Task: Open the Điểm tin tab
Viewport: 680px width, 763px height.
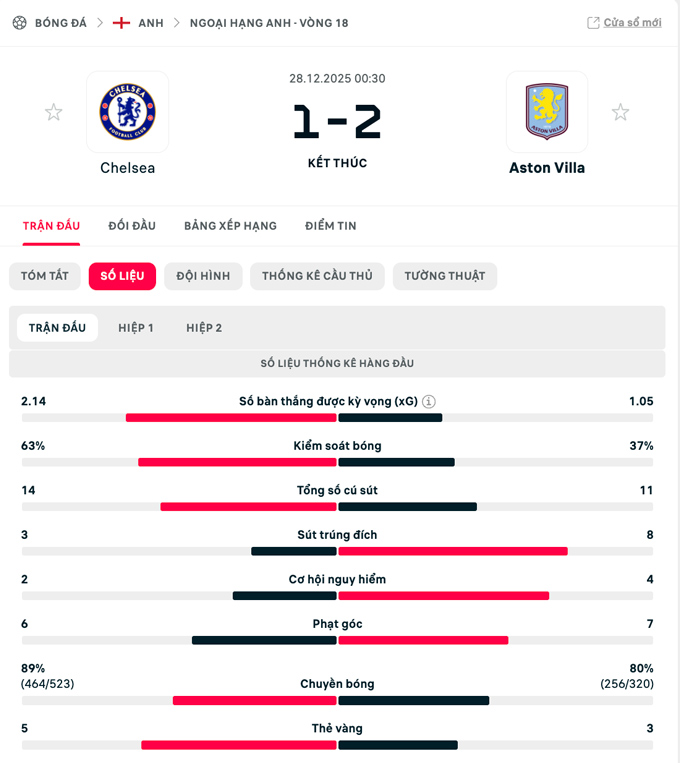Action: (x=331, y=226)
